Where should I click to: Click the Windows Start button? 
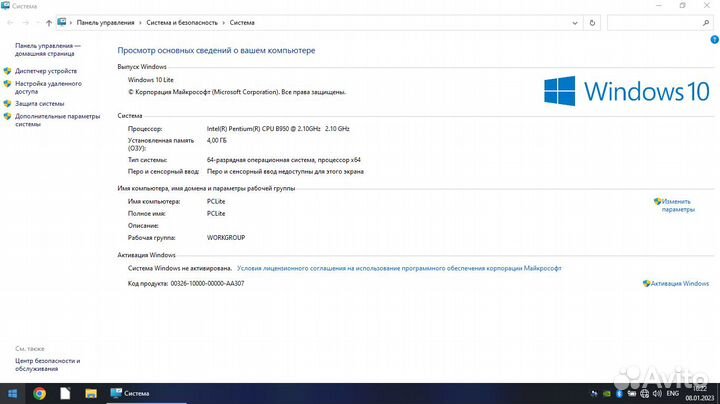point(13,393)
